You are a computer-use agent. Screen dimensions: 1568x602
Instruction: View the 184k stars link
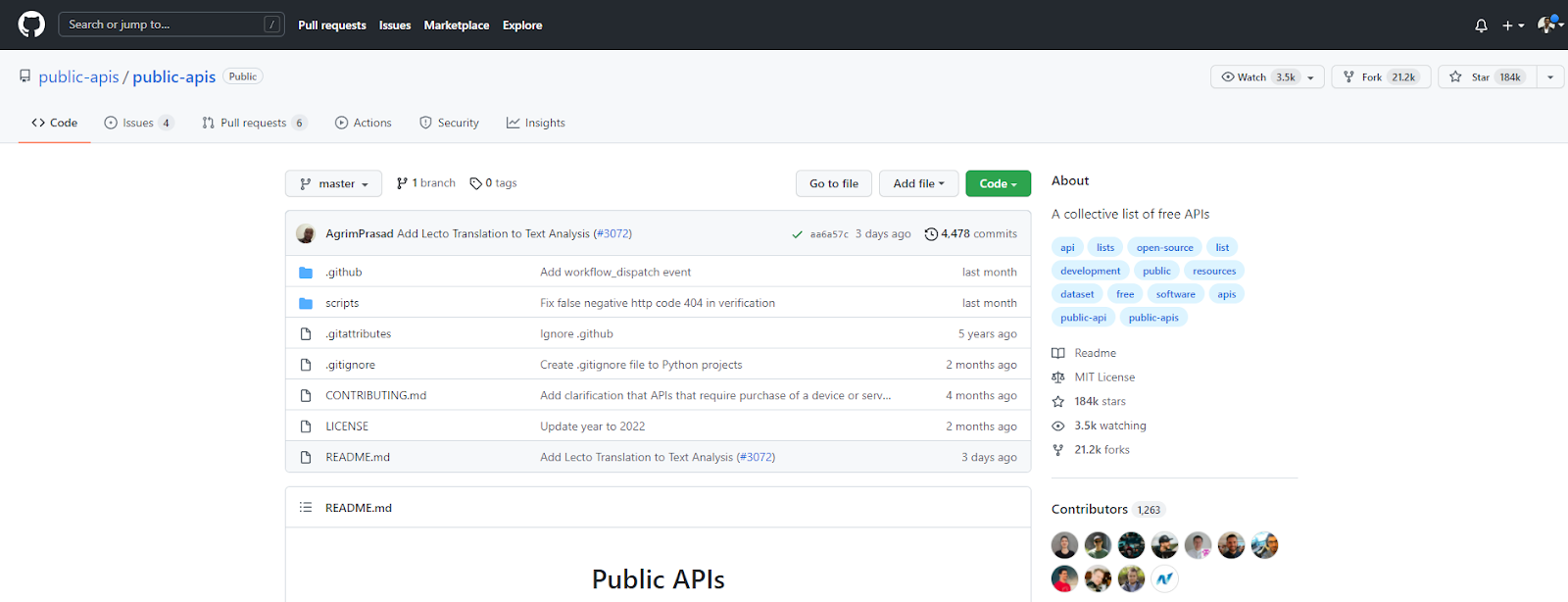[x=1089, y=401]
